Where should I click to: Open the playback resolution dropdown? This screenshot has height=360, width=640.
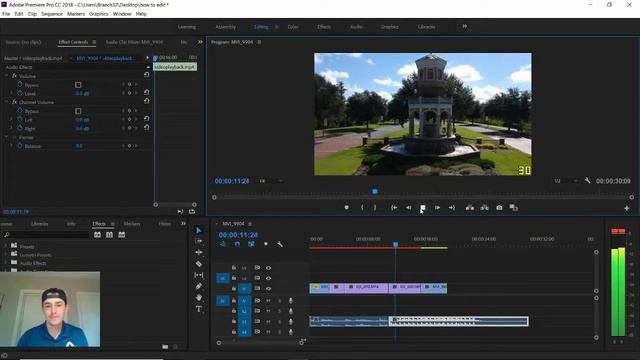566,181
